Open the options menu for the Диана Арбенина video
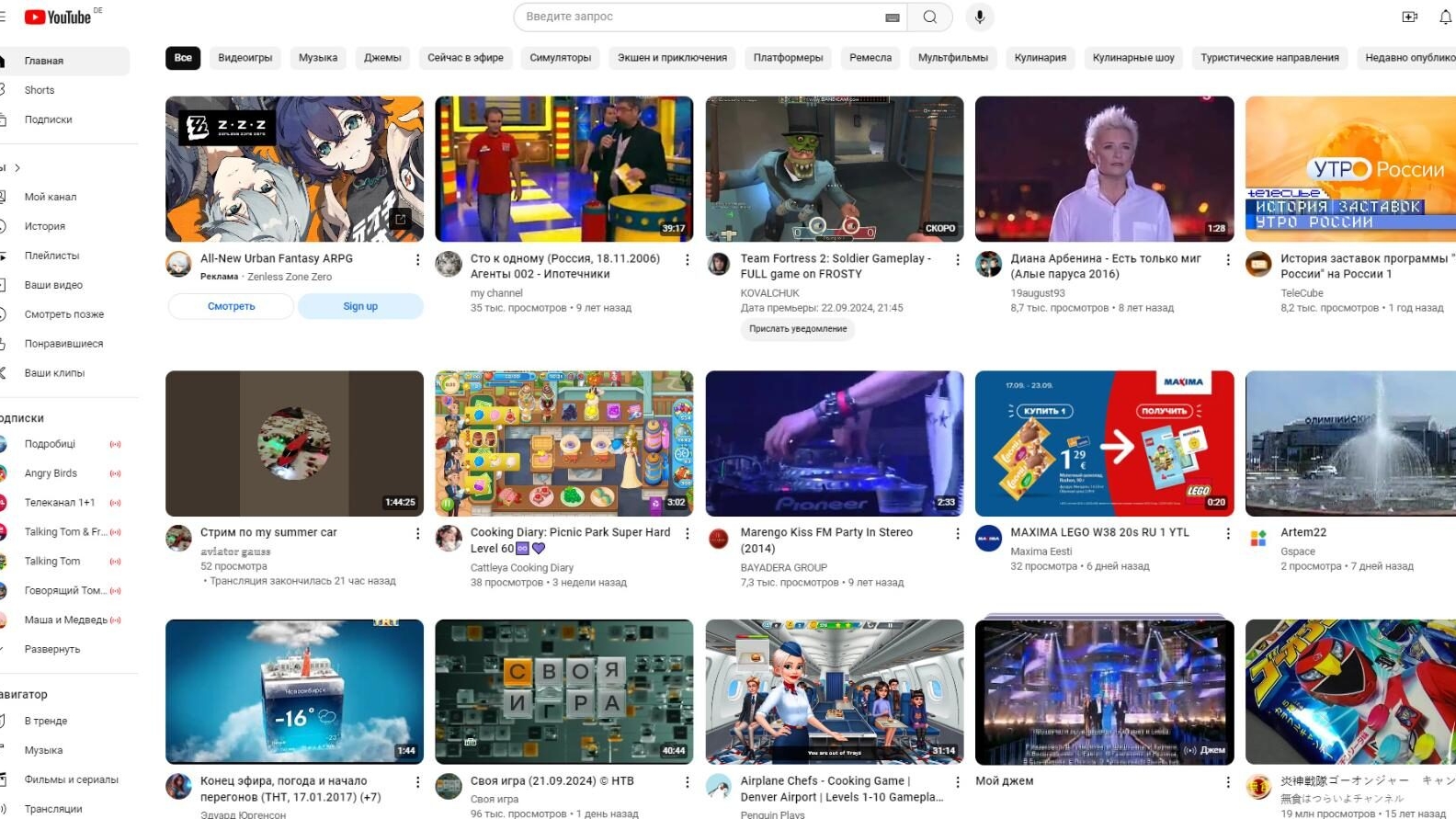The image size is (1456, 819). (1228, 260)
